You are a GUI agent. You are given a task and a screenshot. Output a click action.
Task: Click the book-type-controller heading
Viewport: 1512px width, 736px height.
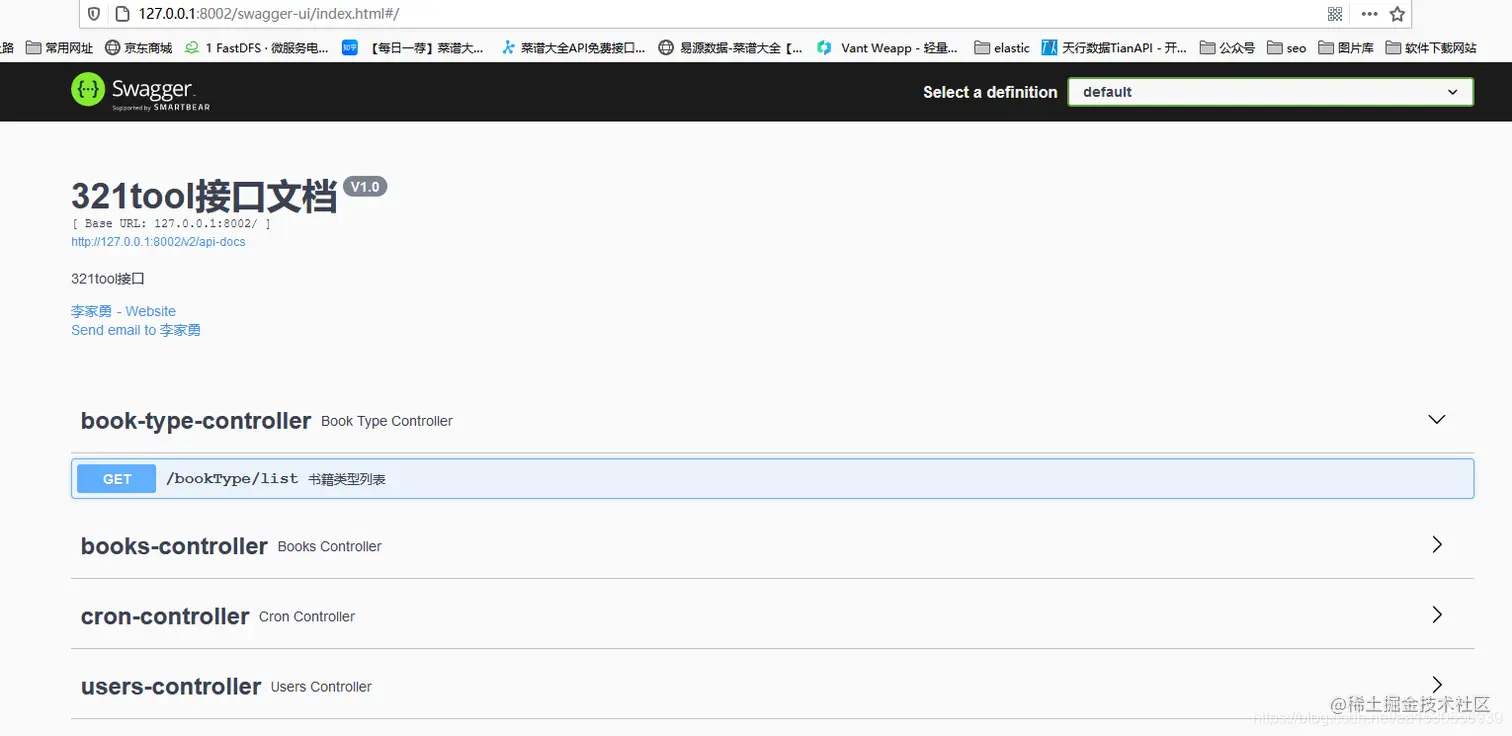(x=196, y=421)
